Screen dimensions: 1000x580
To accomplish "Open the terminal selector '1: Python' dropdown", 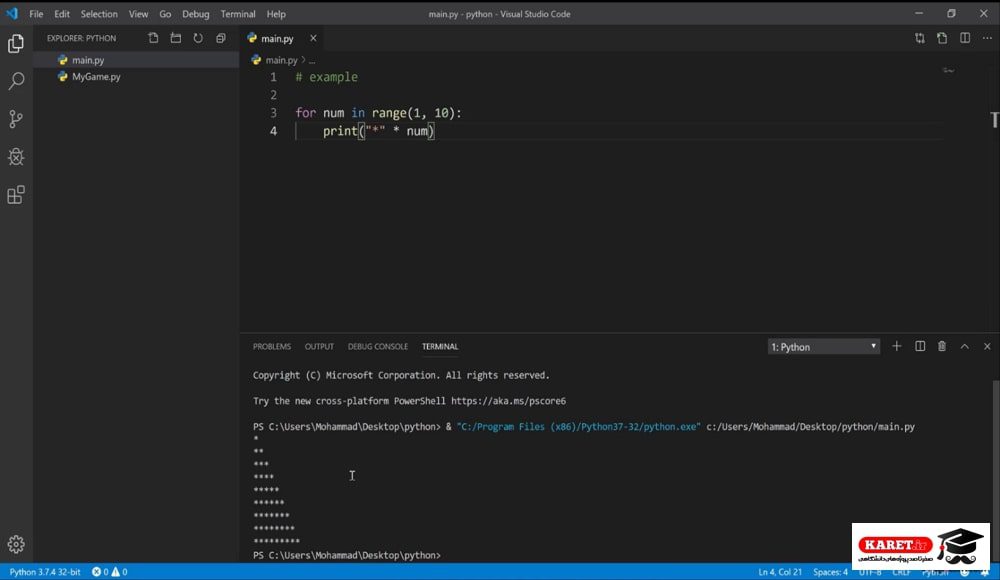I will pos(823,346).
